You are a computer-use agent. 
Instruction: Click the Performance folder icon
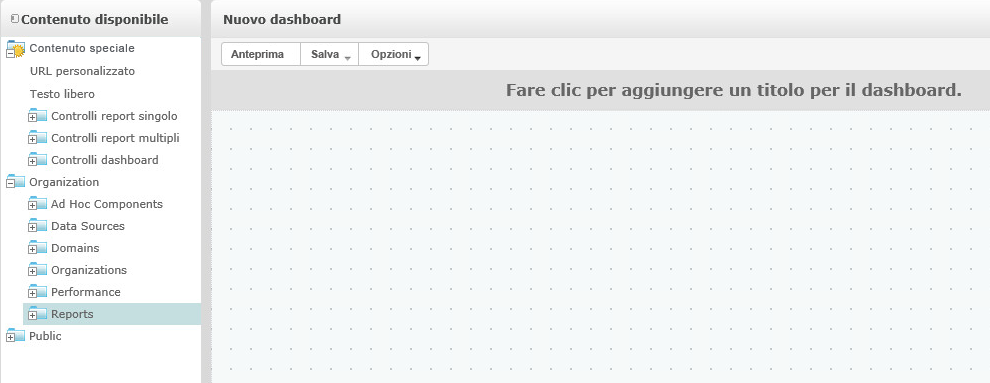click(x=38, y=292)
